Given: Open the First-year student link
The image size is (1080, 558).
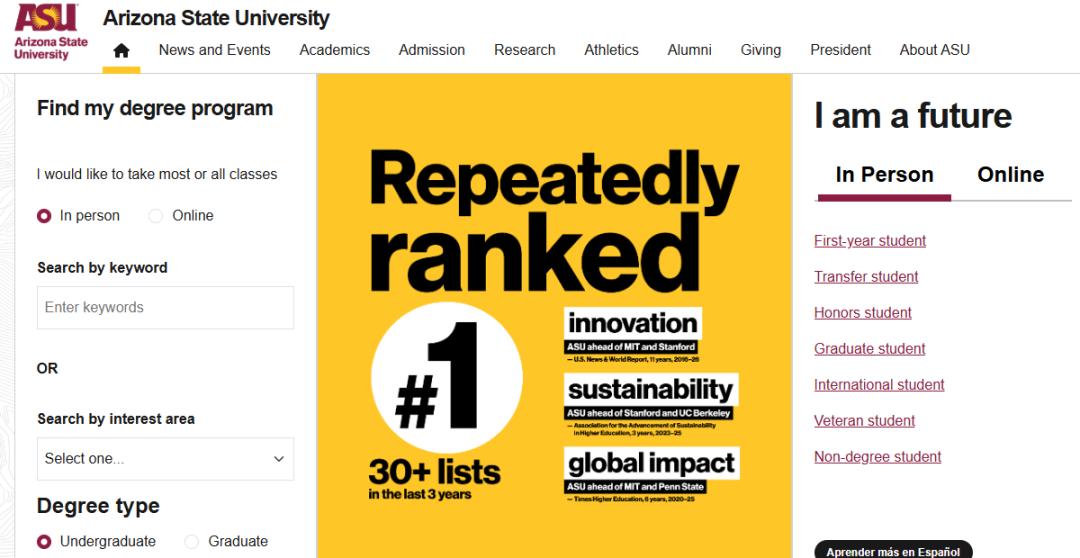Looking at the screenshot, I should (870, 241).
